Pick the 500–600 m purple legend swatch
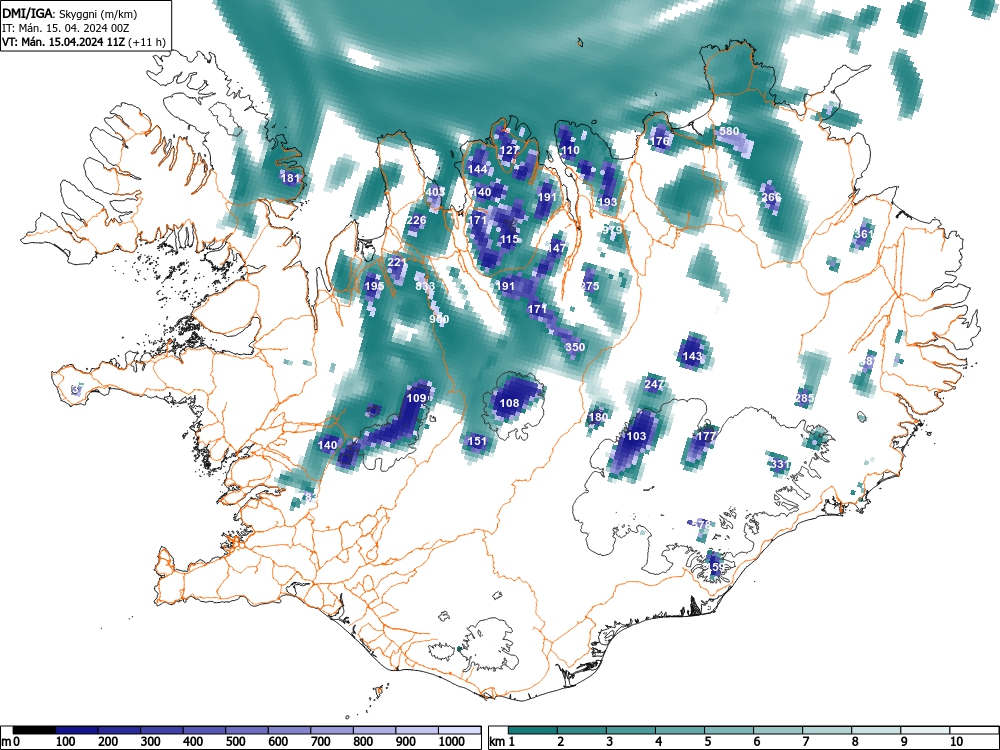 tap(247, 730)
